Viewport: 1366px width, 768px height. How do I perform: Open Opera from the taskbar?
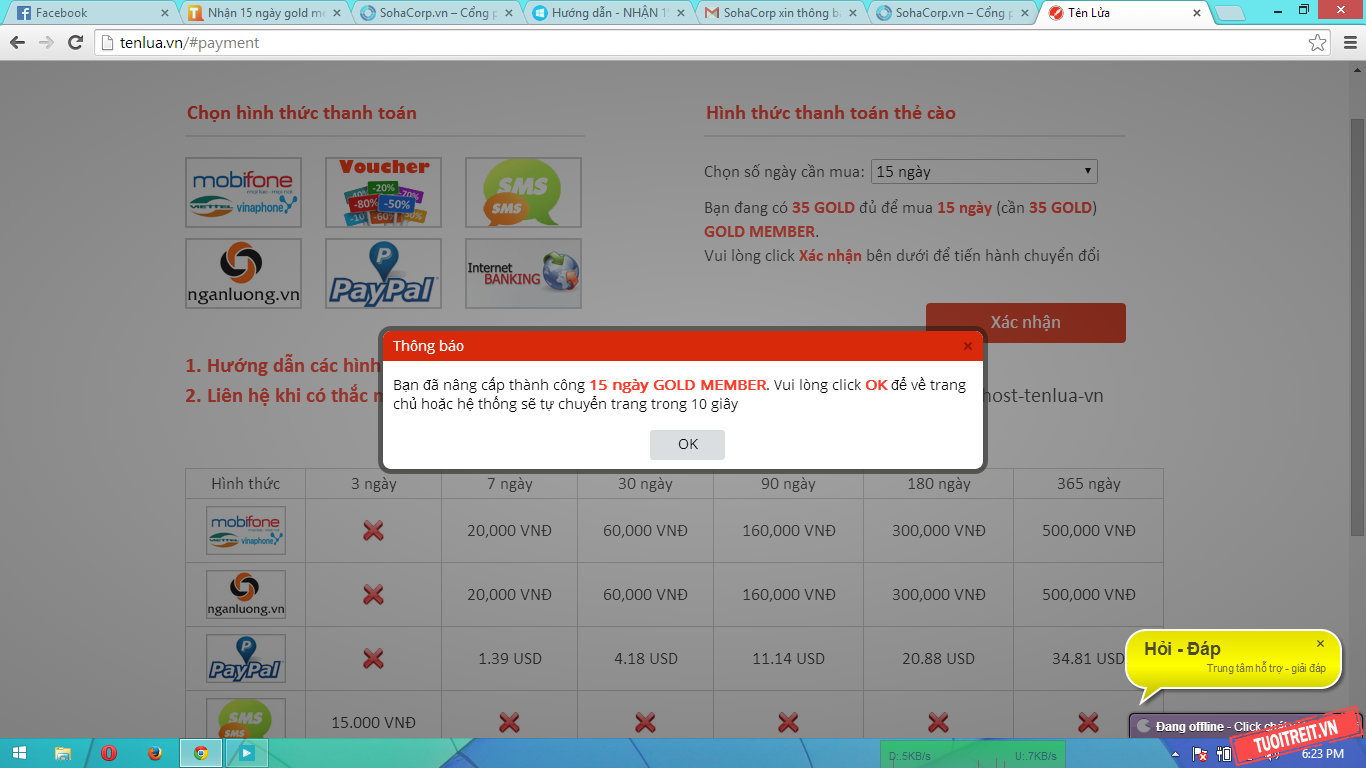point(108,753)
